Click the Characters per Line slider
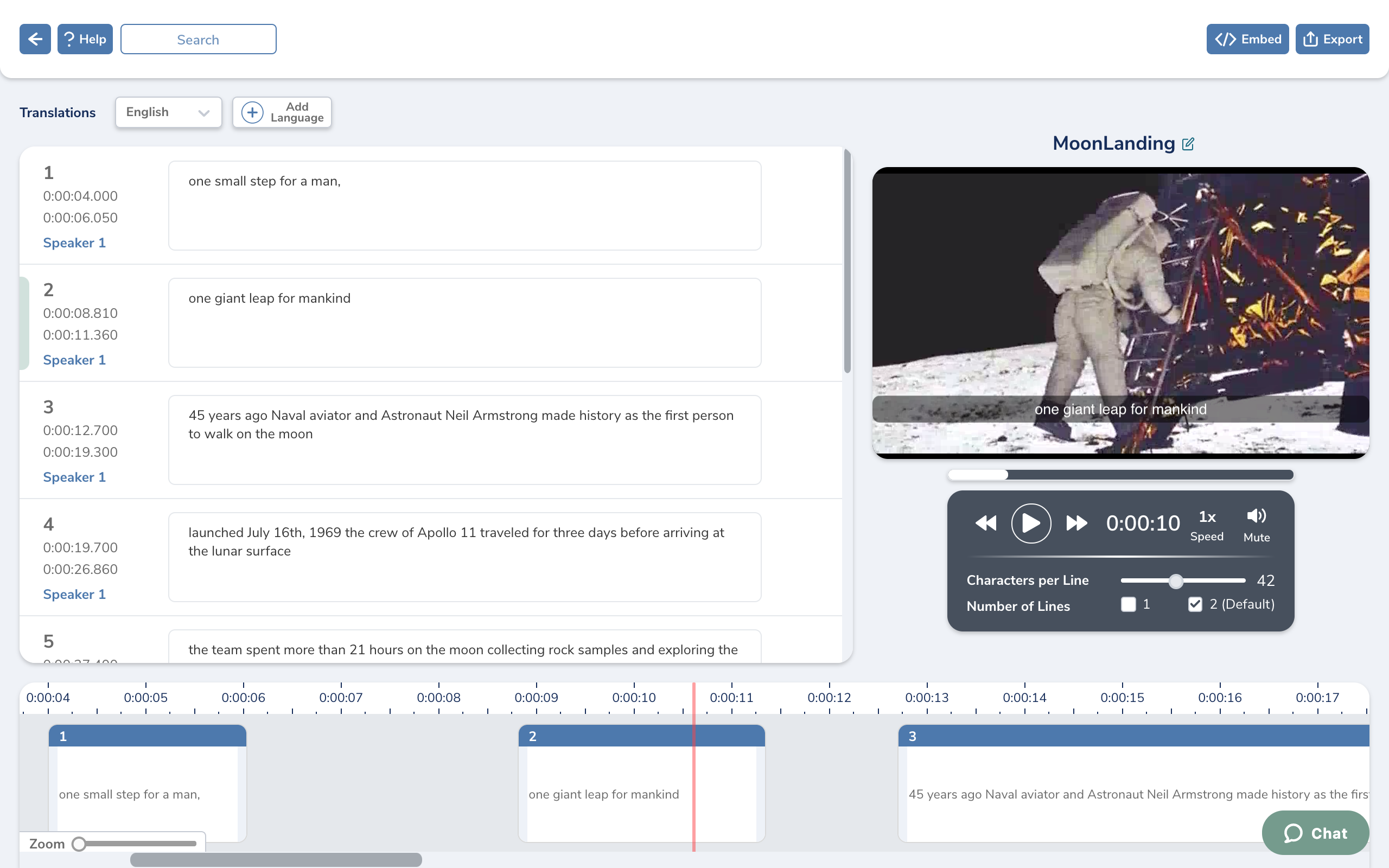This screenshot has height=868, width=1389. (x=1182, y=581)
